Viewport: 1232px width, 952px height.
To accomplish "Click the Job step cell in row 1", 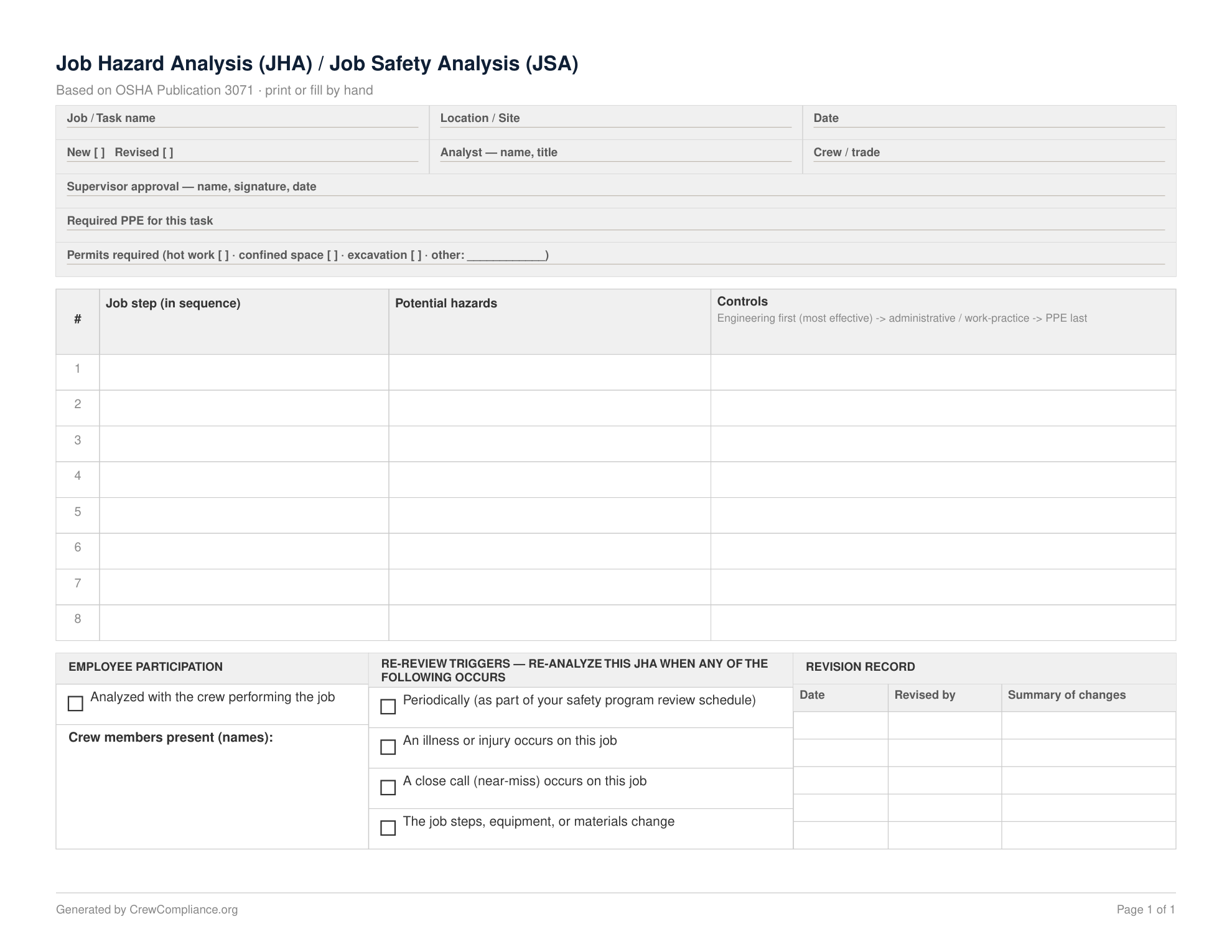I will pos(244,372).
